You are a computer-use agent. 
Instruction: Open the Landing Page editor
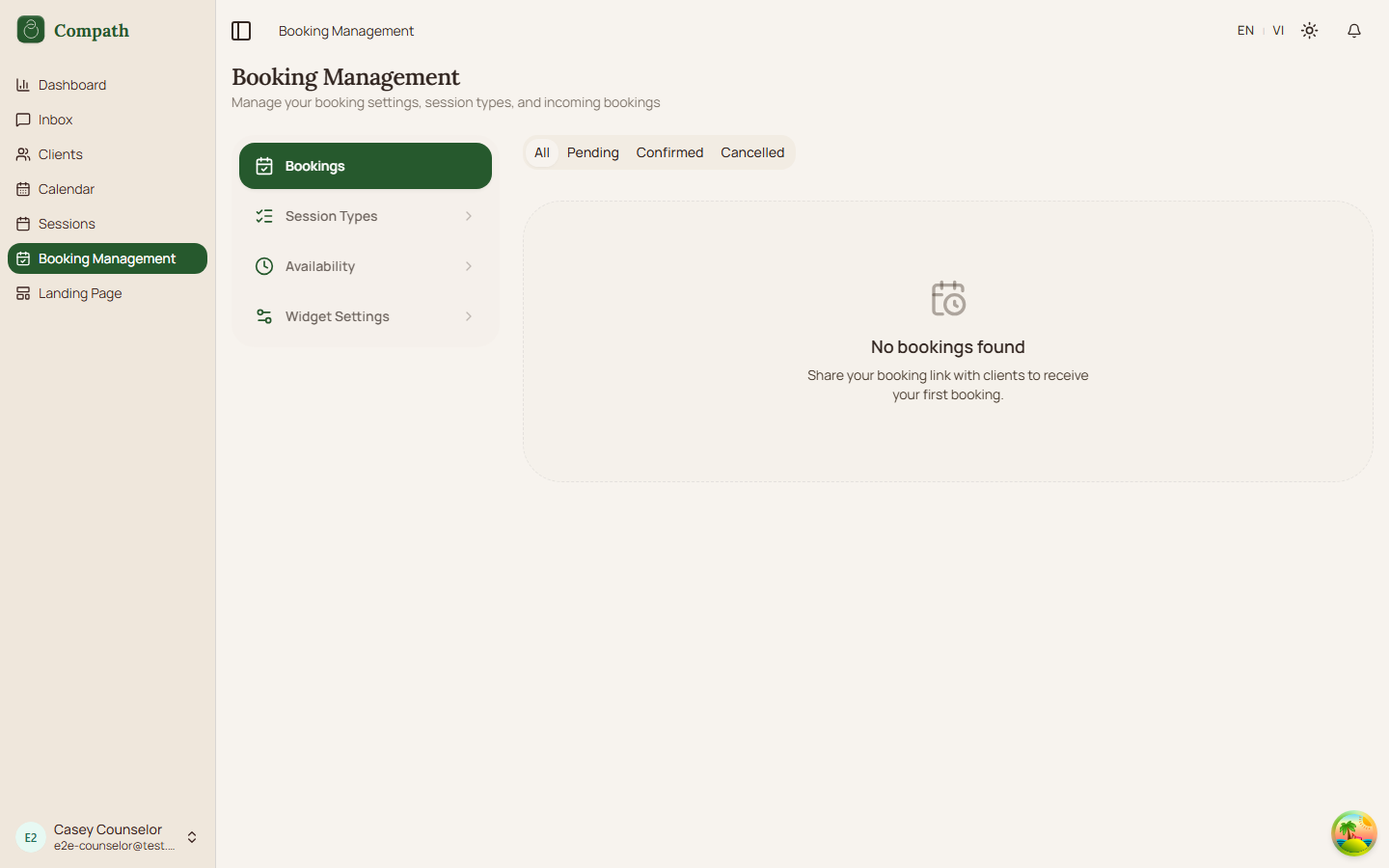tap(79, 293)
